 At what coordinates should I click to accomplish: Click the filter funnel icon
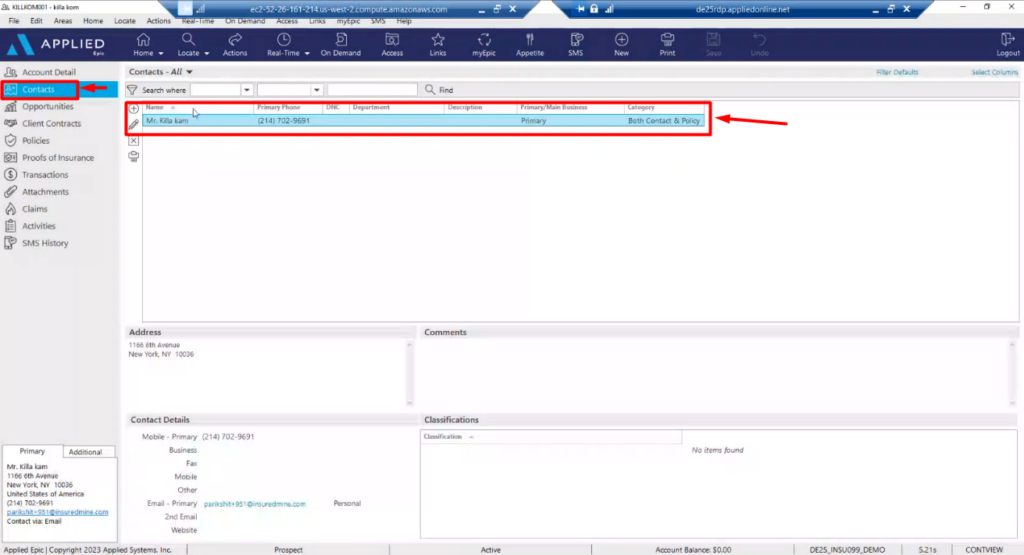tap(132, 89)
